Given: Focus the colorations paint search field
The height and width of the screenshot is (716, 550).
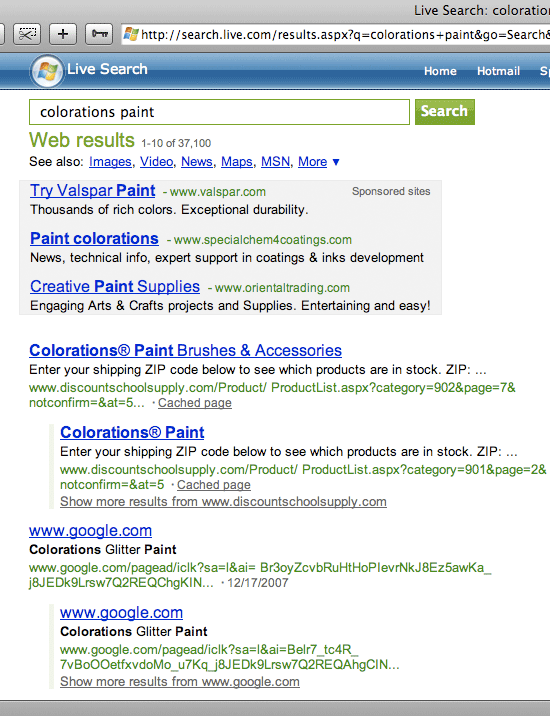Looking at the screenshot, I should tap(219, 112).
